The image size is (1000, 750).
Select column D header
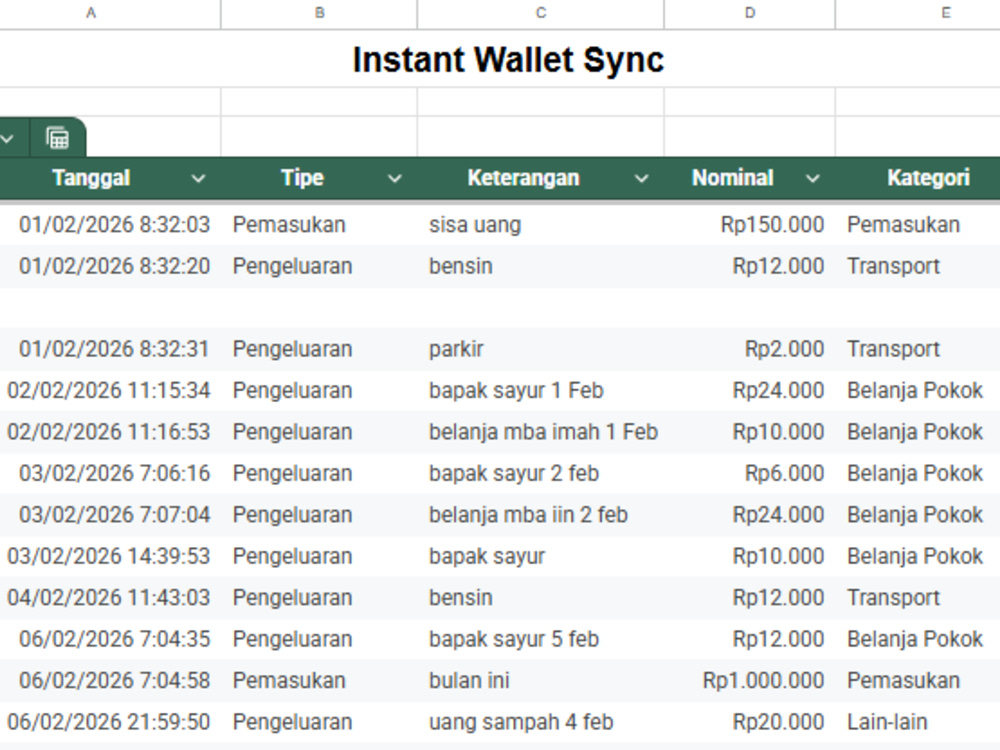pyautogui.click(x=749, y=13)
